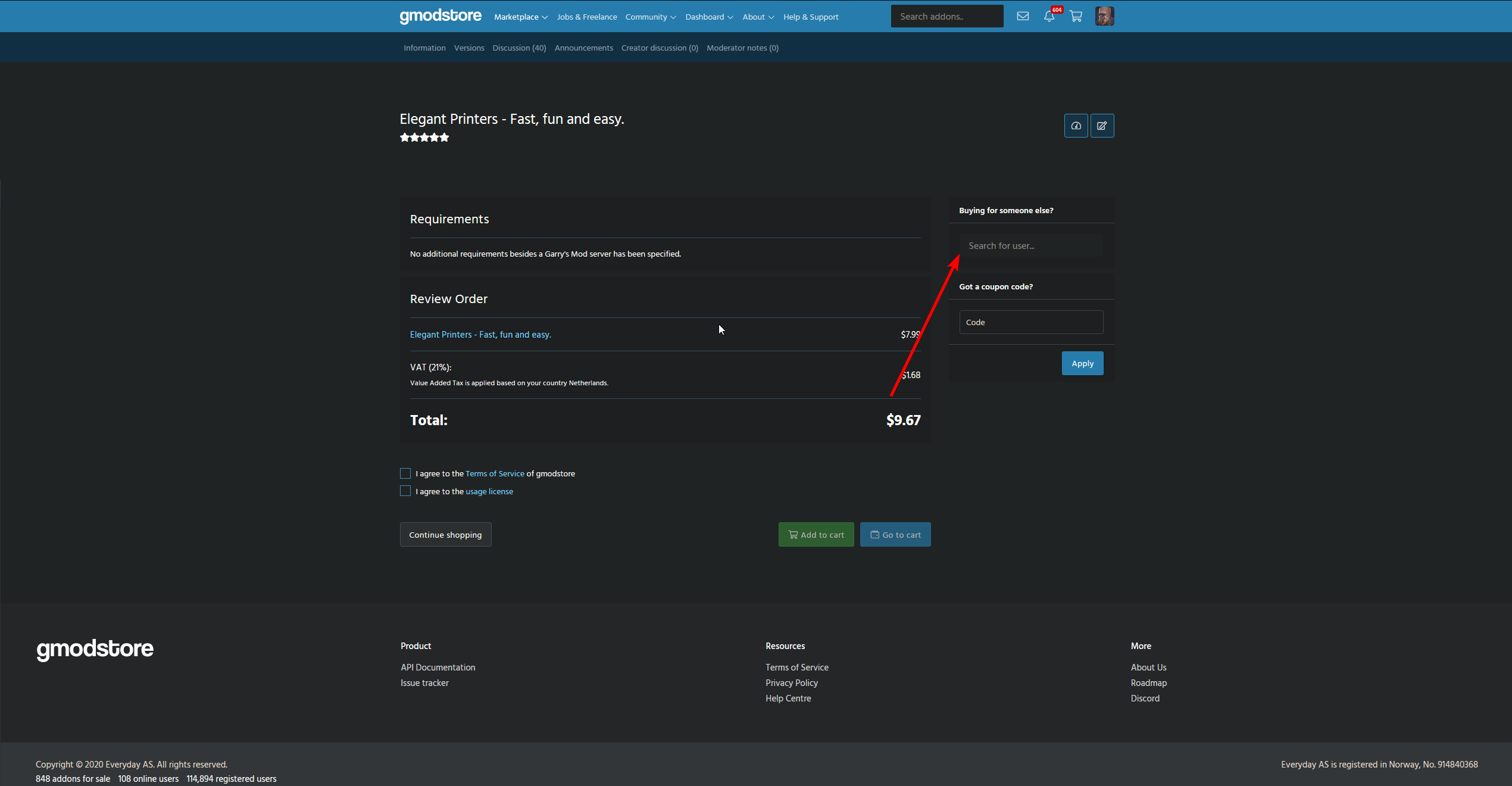
Task: Switch to the Moderator notes (0) tab
Action: tap(742, 48)
